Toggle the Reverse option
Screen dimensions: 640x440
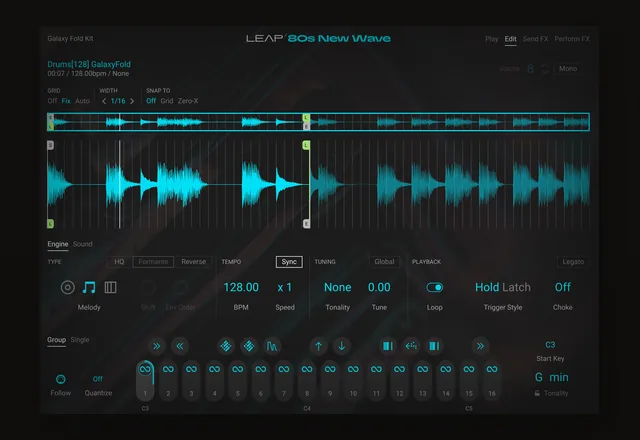tap(193, 262)
